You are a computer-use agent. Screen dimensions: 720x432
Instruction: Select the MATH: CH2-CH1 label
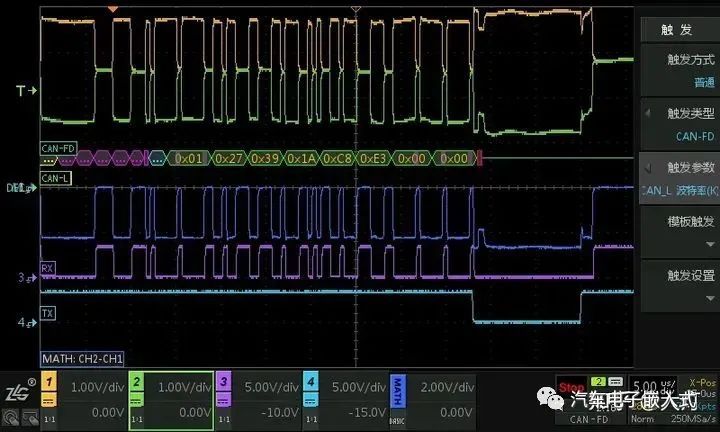tap(82, 359)
